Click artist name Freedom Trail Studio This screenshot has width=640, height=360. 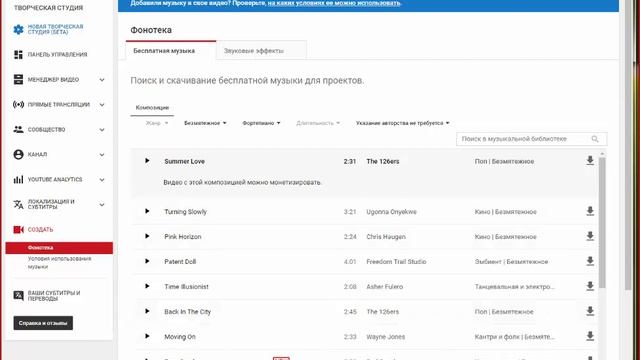tap(396, 262)
